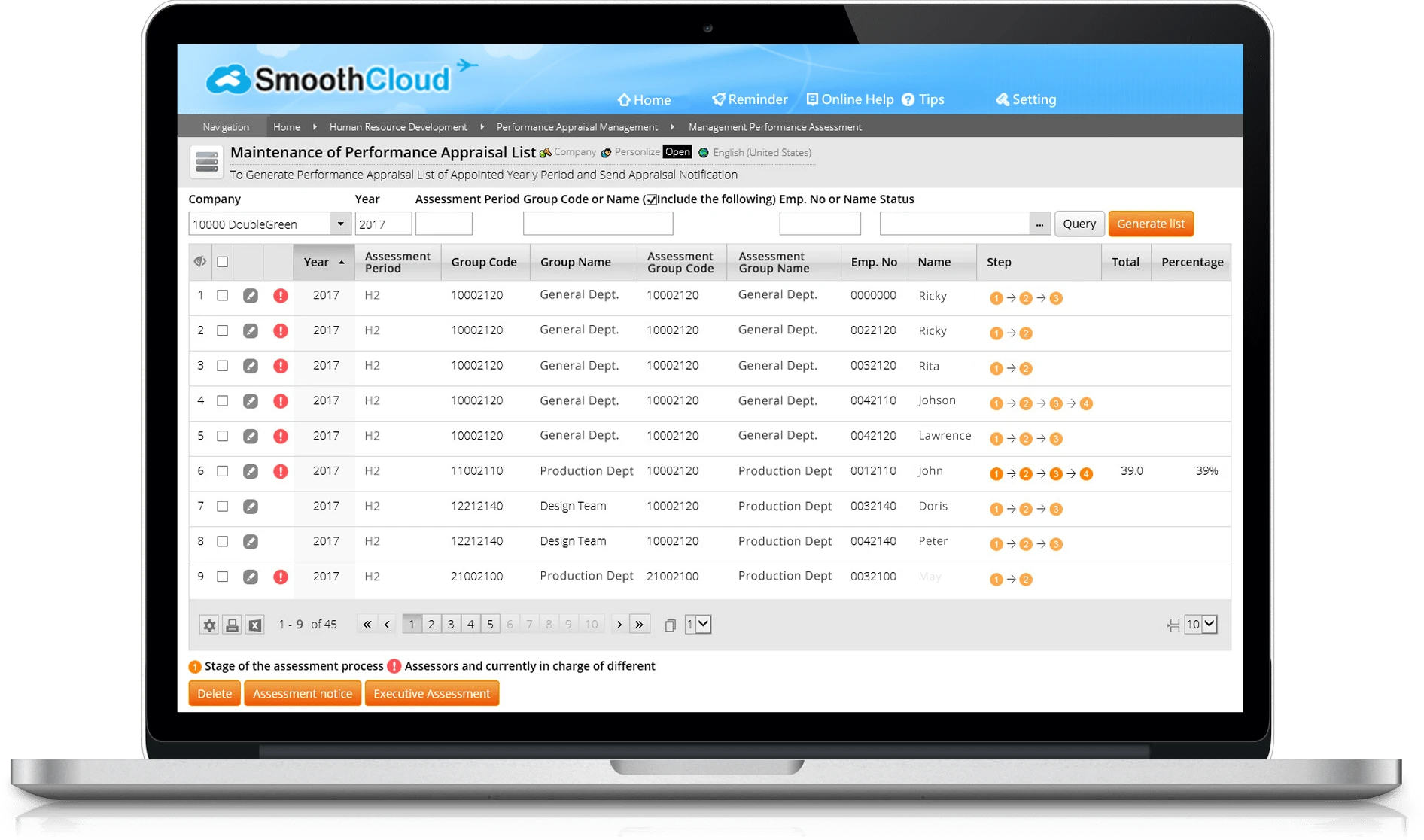Jump to page 5 in pagination
1424x840 pixels.
pos(490,624)
